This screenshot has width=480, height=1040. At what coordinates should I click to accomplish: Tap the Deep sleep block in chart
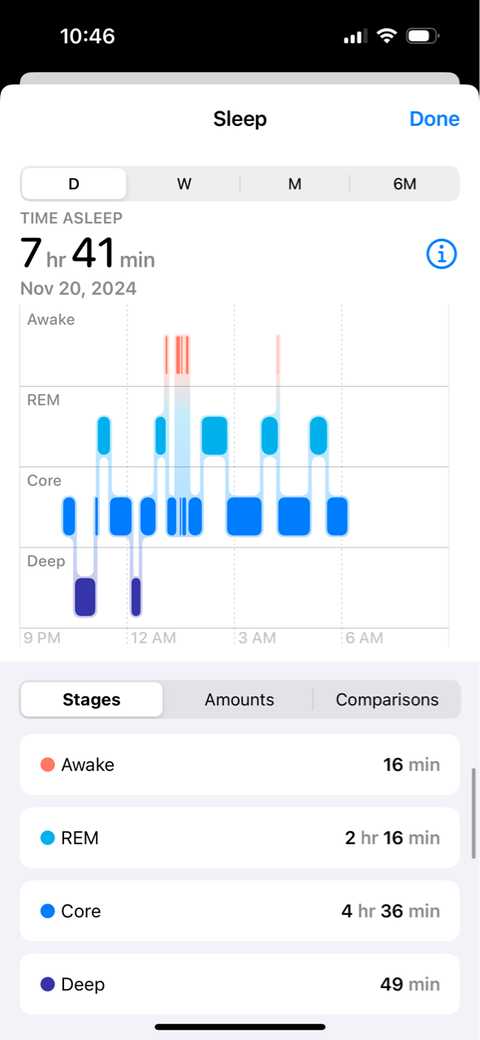[85, 597]
